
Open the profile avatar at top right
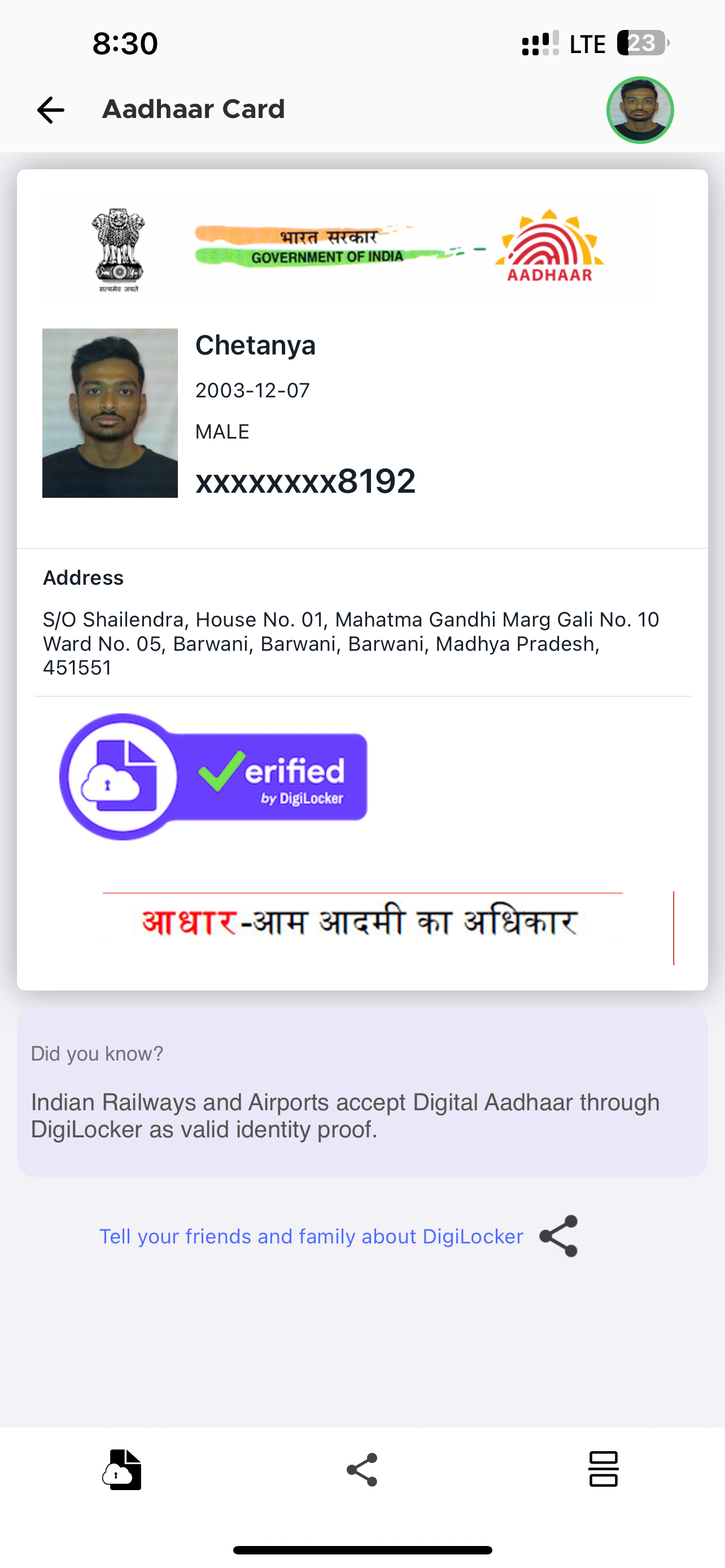point(640,110)
